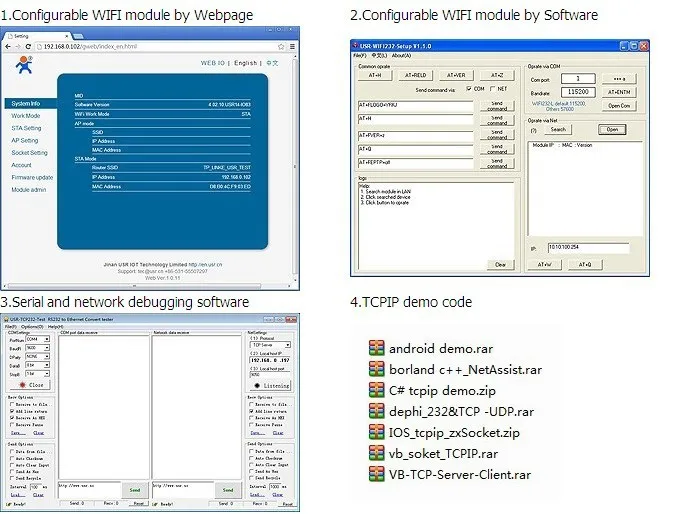Toggle COM-side Add line return checkbox

12,411
